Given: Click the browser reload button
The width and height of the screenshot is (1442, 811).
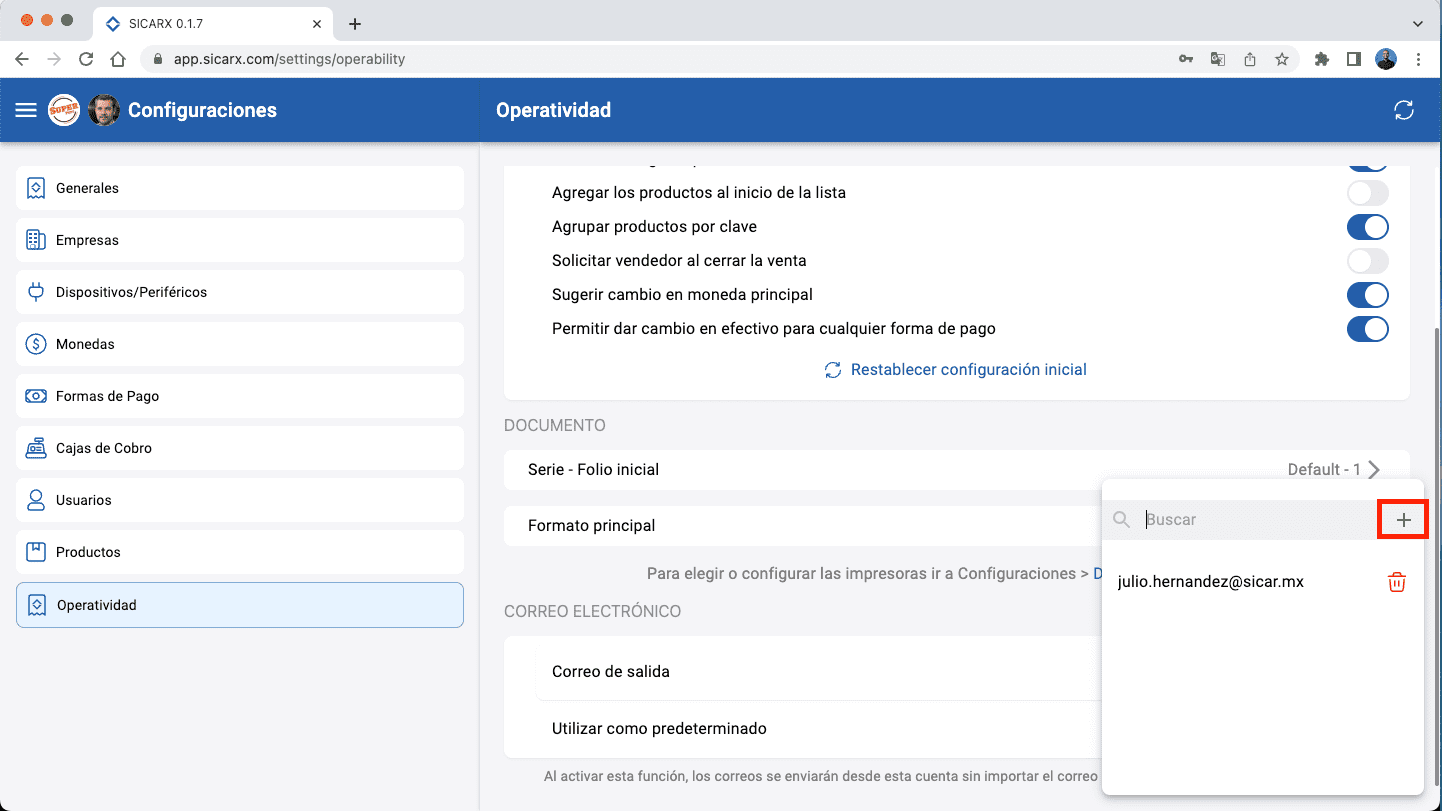Looking at the screenshot, I should tap(86, 59).
